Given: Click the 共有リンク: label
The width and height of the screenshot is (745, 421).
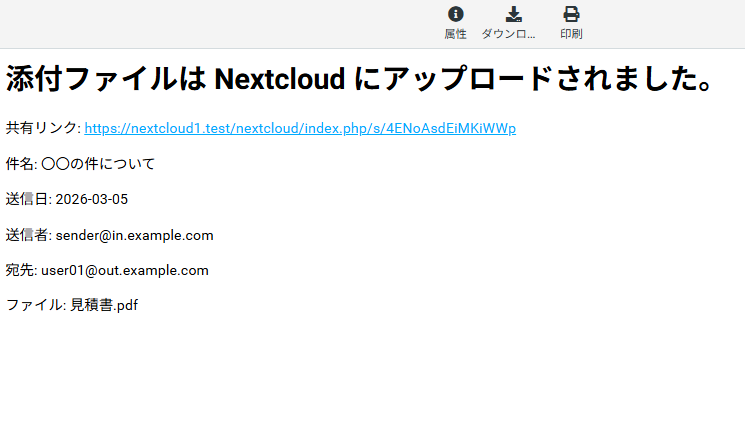Looking at the screenshot, I should pyautogui.click(x=43, y=128).
